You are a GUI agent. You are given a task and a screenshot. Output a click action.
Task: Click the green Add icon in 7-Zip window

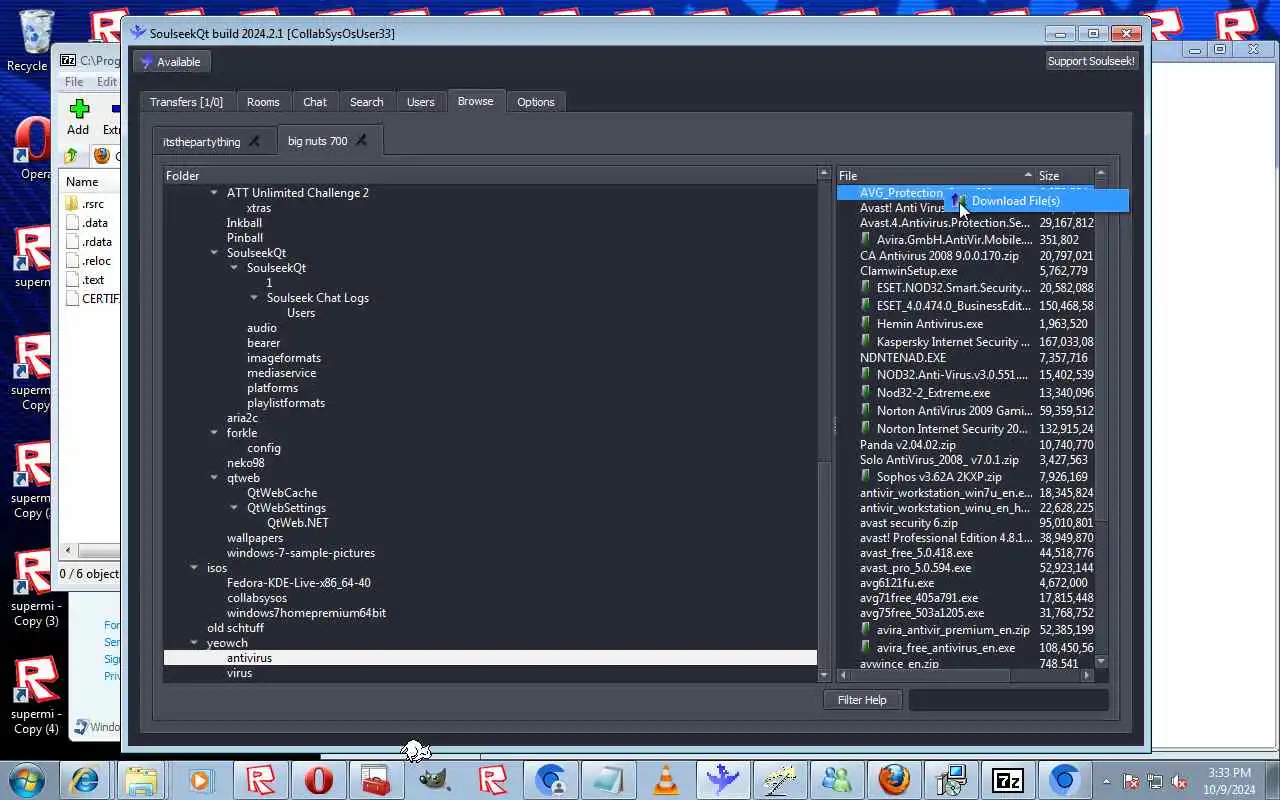click(x=78, y=108)
